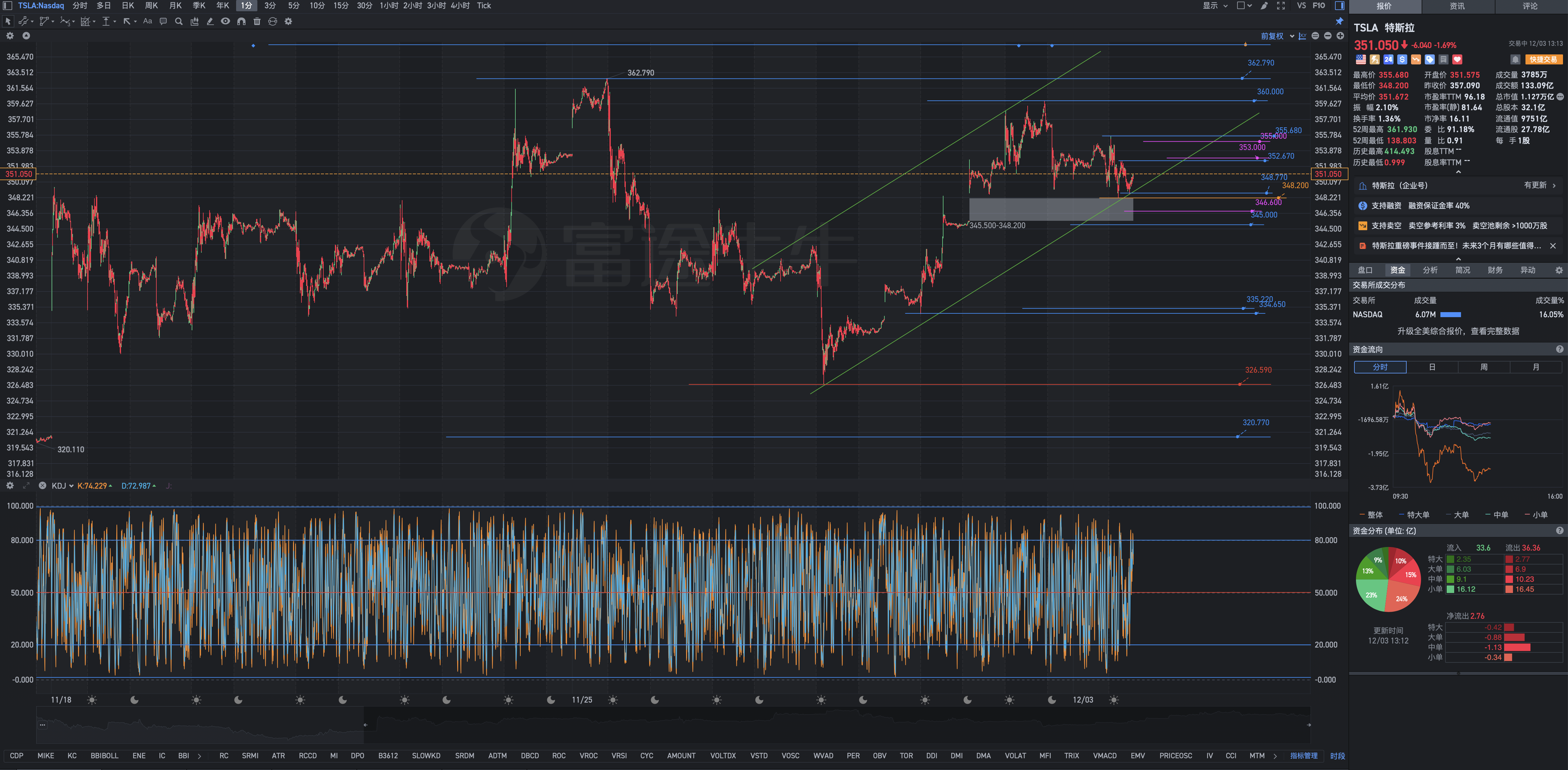Switch to 日K timeframe
1568x770 pixels.
128,6
